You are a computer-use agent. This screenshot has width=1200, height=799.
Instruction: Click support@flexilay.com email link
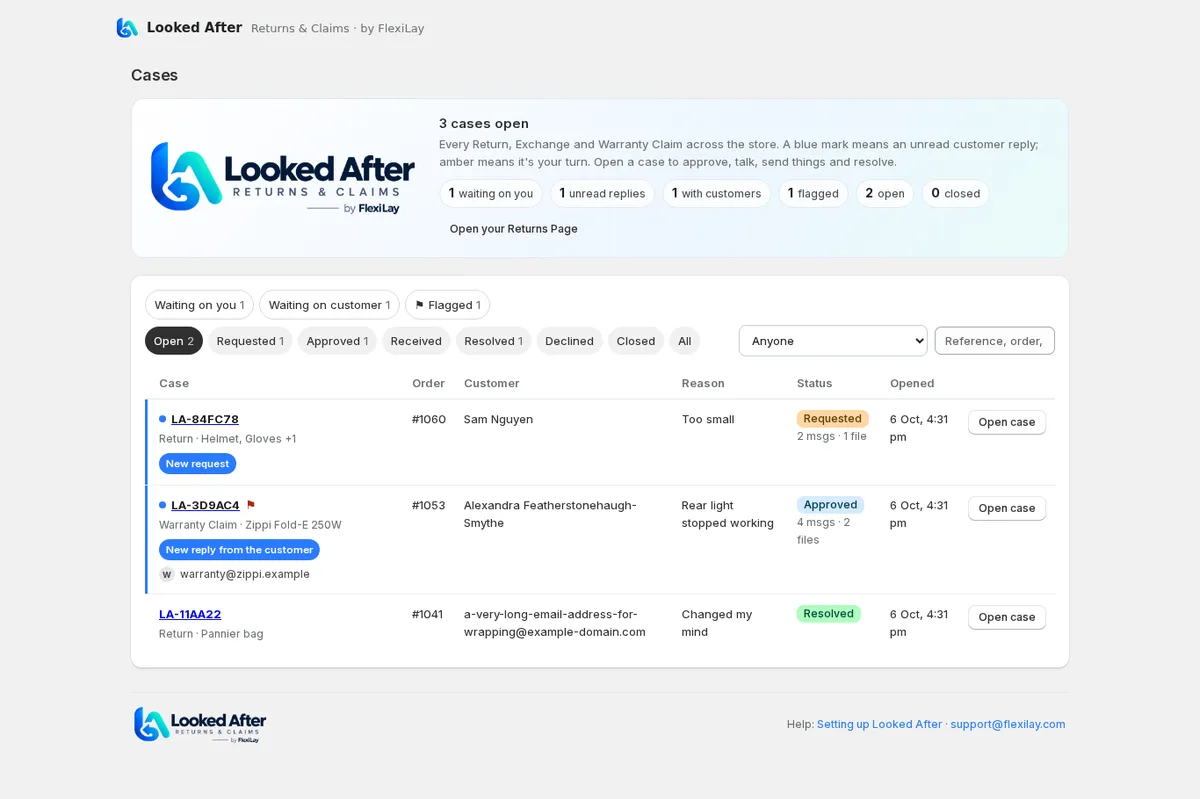click(x=1008, y=724)
